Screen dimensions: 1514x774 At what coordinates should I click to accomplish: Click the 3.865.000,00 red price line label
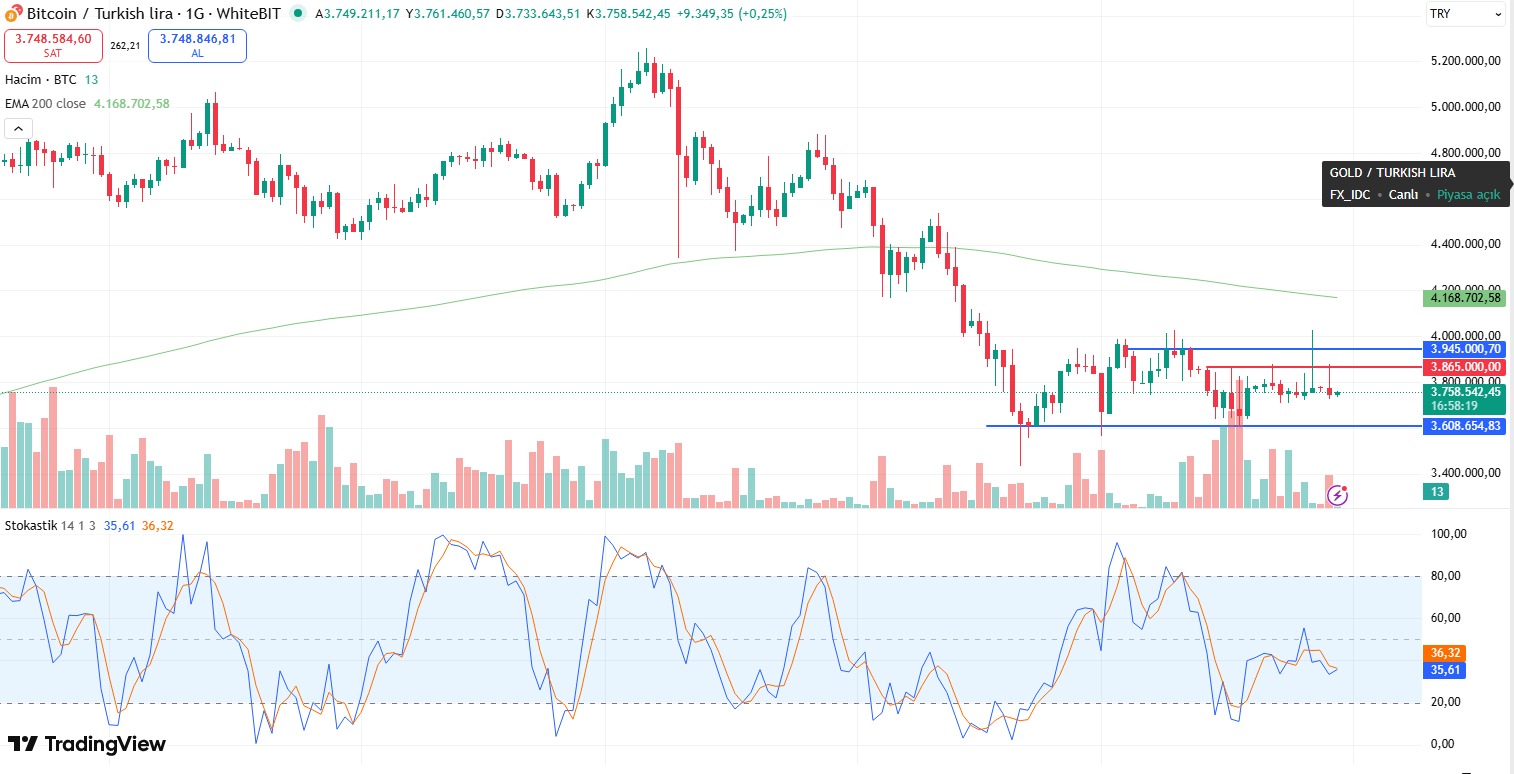(1465, 367)
